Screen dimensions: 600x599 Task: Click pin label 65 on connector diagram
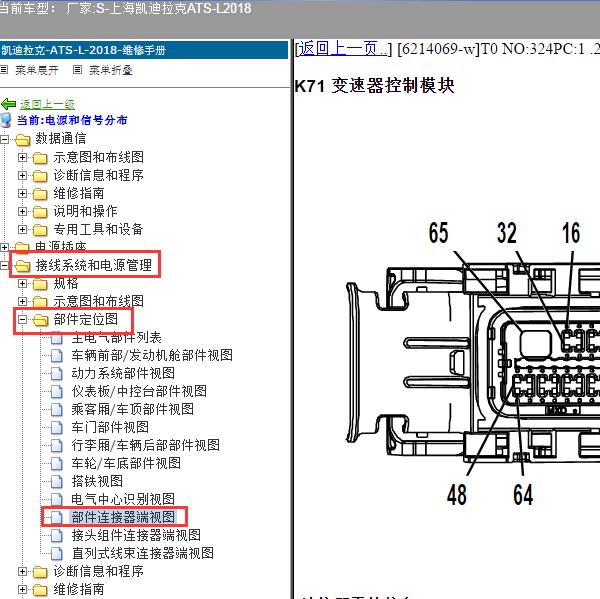[438, 232]
